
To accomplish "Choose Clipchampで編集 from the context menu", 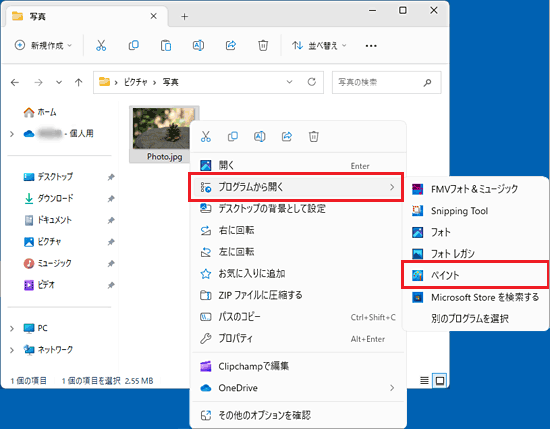I will pos(298,367).
